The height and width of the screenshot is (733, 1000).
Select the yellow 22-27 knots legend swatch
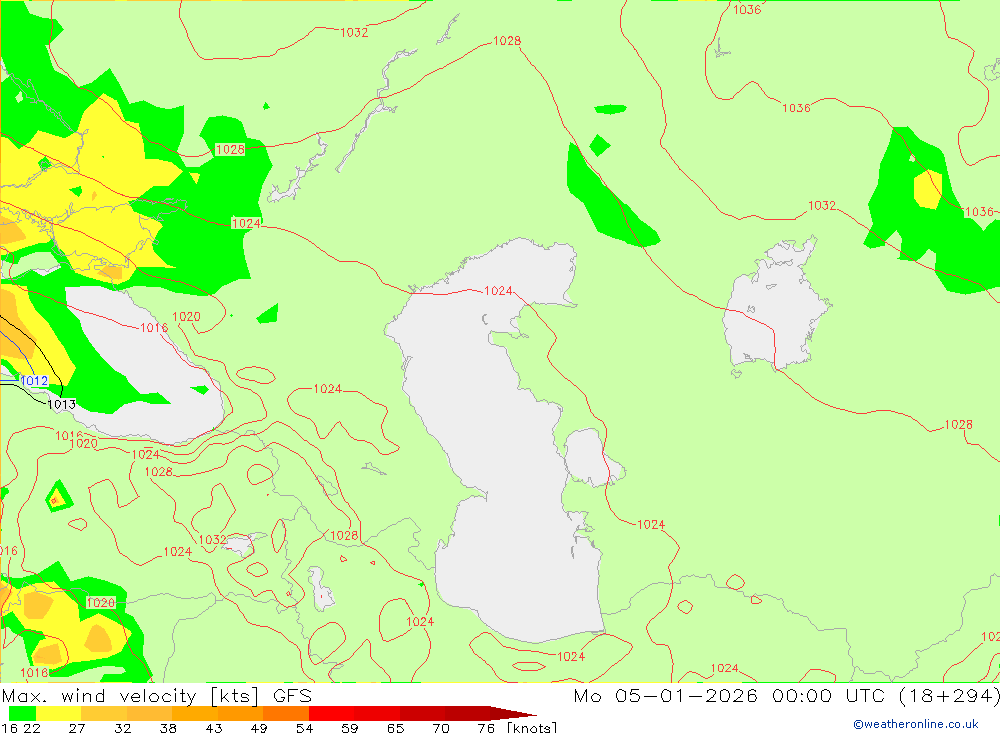[59, 713]
